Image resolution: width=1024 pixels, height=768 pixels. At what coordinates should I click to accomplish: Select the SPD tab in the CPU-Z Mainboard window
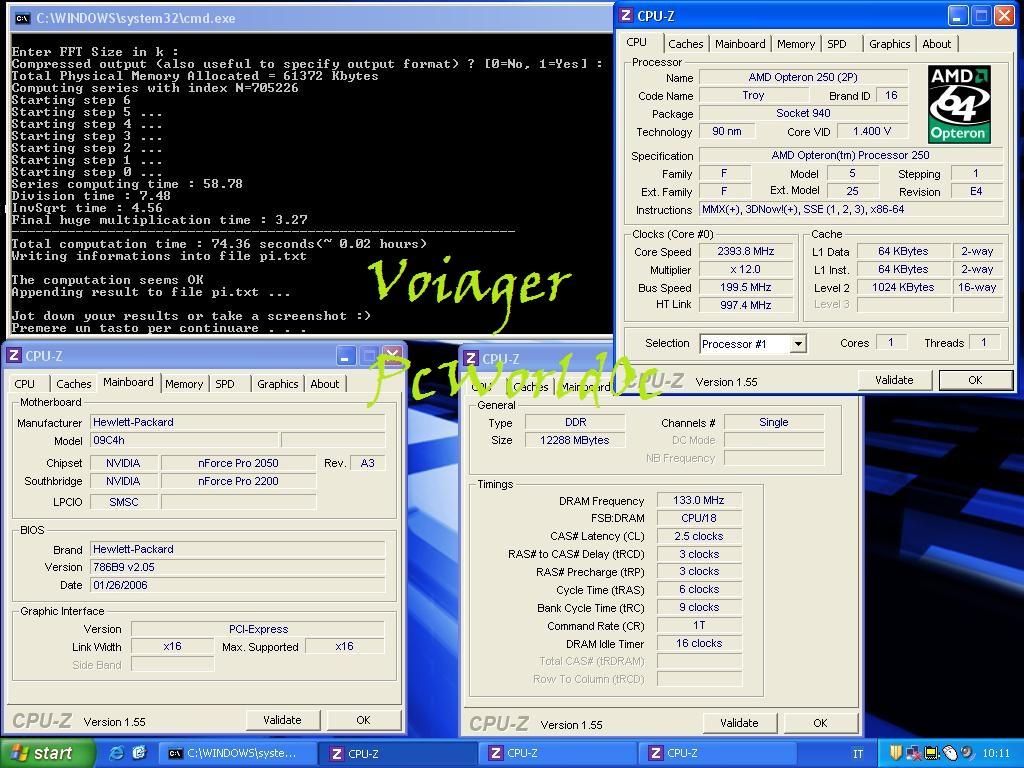tap(225, 384)
